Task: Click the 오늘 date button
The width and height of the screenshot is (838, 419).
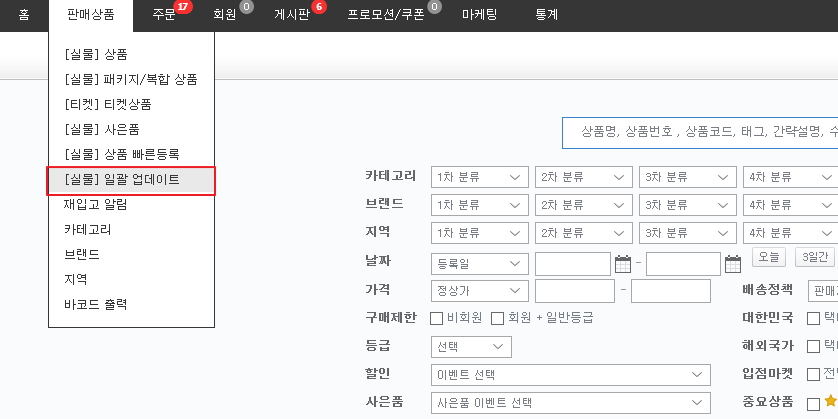Action: pyautogui.click(x=769, y=257)
